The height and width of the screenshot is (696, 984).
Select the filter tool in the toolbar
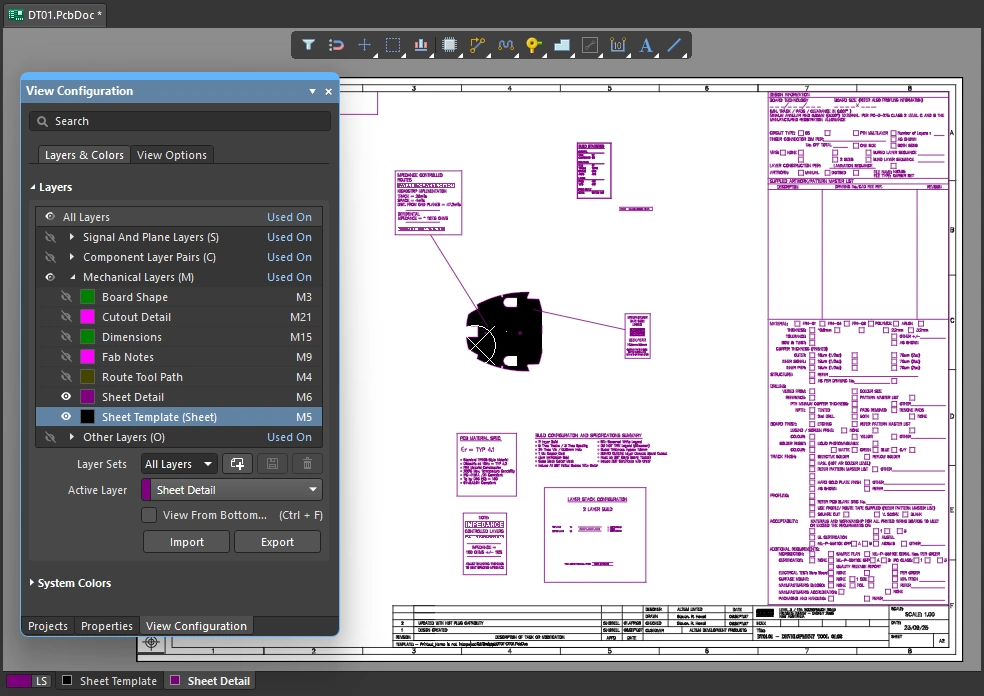pyautogui.click(x=309, y=45)
